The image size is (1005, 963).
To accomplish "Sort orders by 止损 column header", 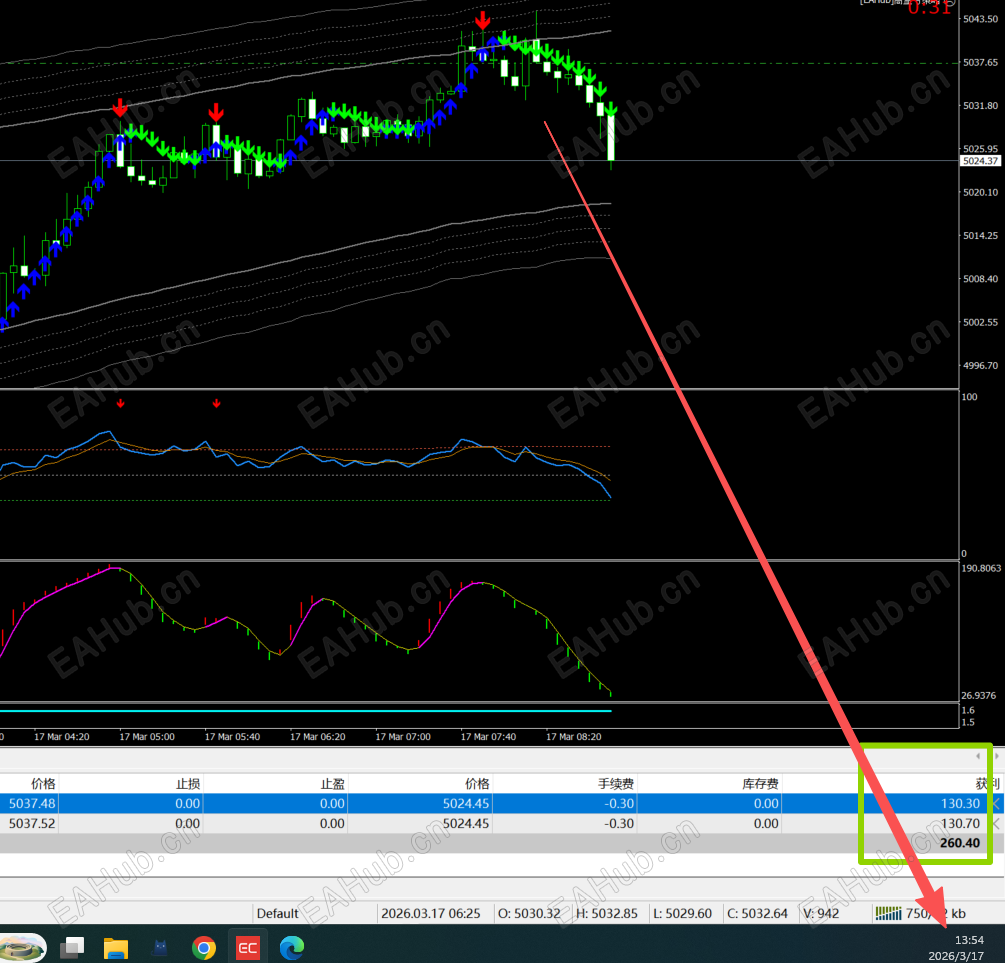I will [x=187, y=784].
